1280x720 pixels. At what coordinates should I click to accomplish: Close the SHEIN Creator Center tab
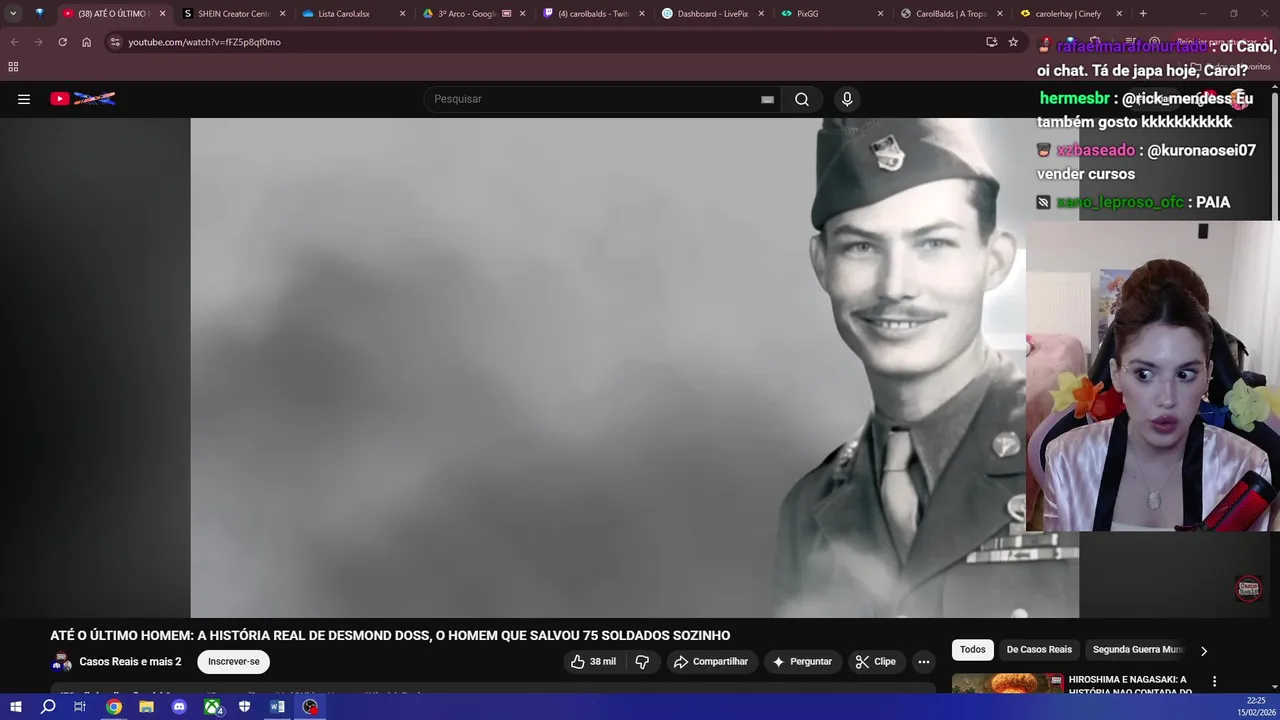click(282, 14)
